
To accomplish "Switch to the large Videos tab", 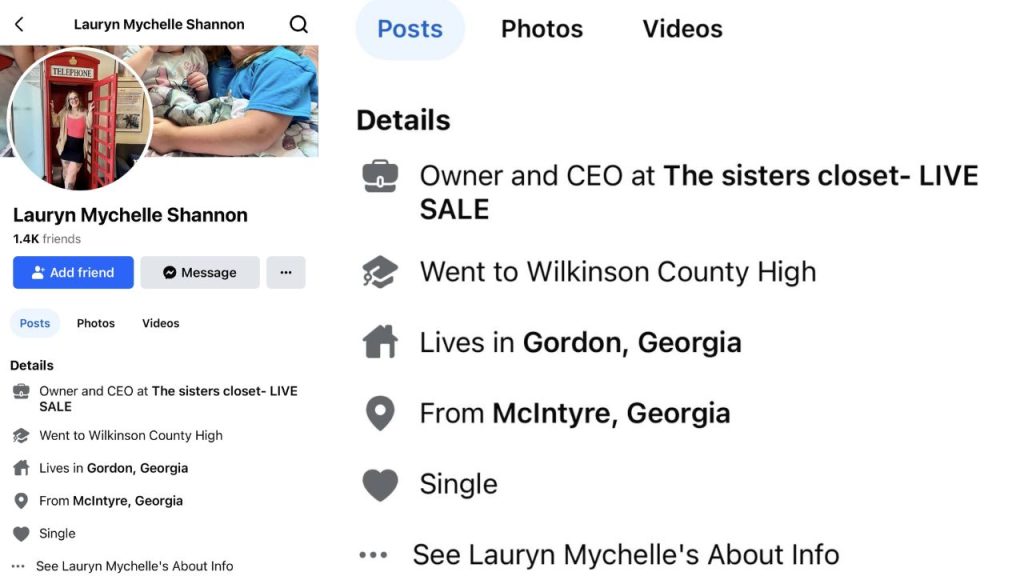I will click(x=682, y=29).
